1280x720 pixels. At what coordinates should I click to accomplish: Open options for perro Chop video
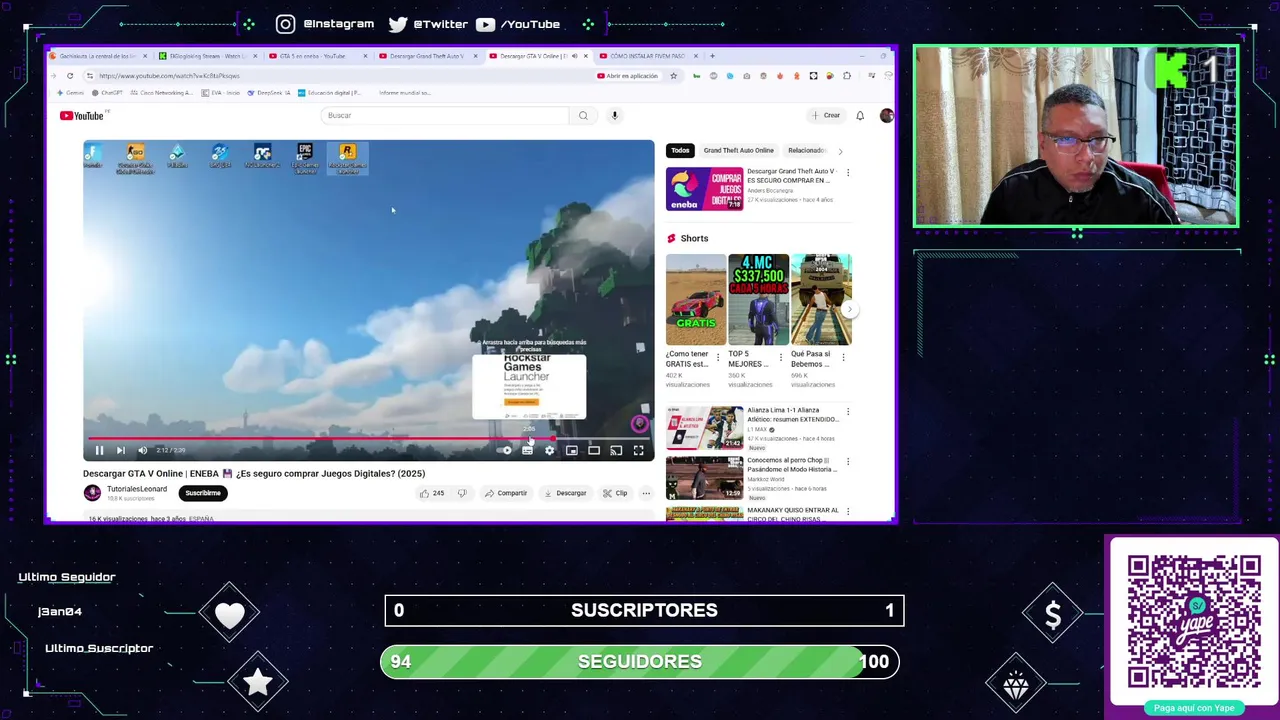point(848,462)
